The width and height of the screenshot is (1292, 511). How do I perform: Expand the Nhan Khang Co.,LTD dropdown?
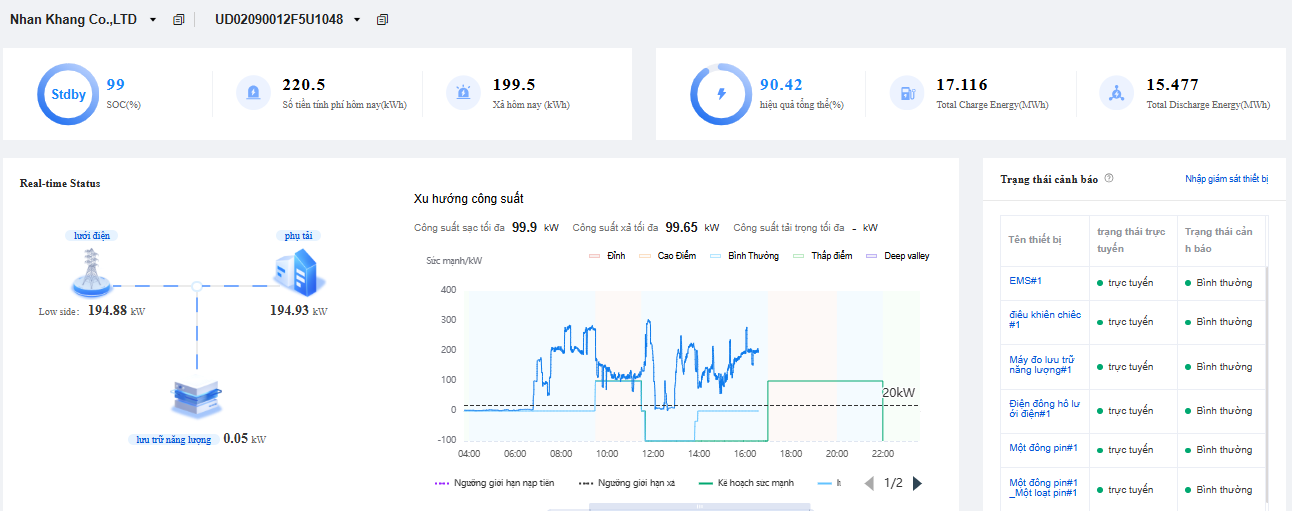153,20
